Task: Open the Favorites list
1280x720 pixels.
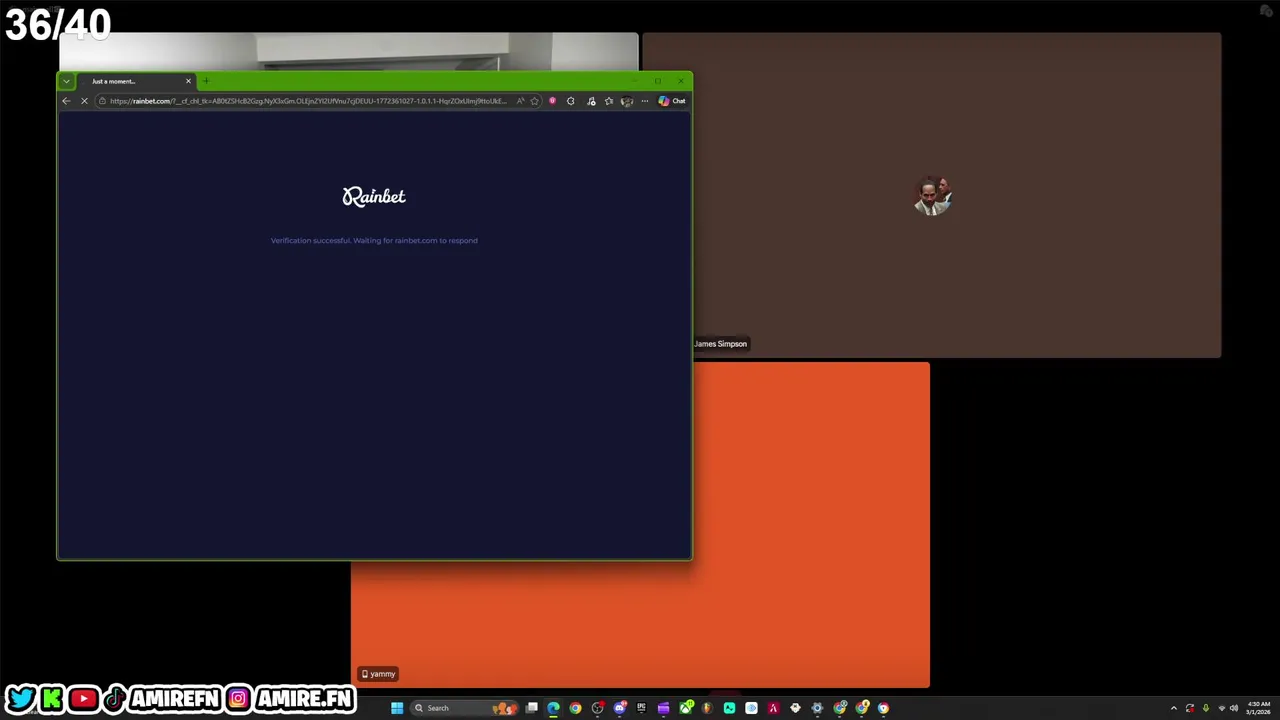Action: (x=608, y=101)
